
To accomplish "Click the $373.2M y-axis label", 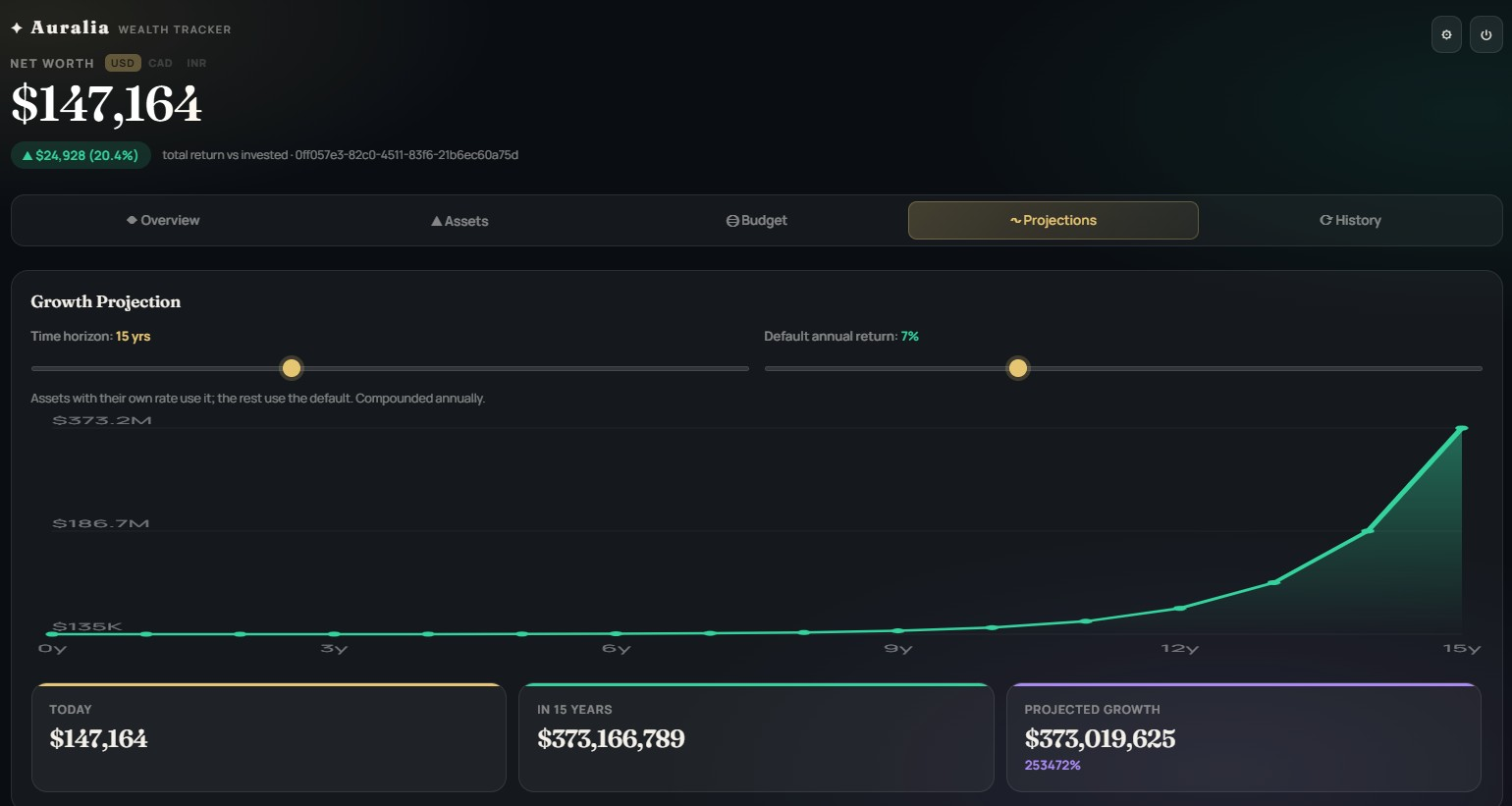I will (x=102, y=420).
